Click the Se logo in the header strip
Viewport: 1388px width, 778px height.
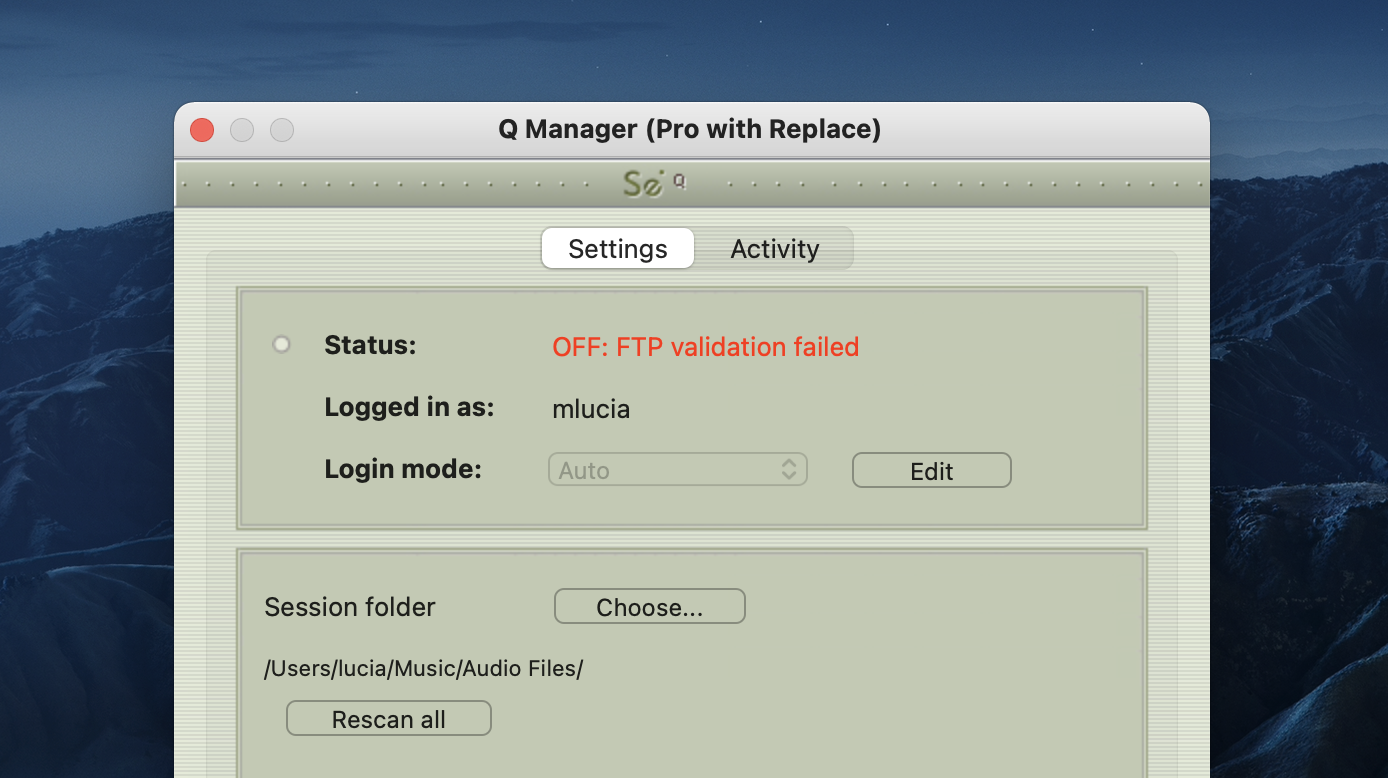[x=643, y=184]
